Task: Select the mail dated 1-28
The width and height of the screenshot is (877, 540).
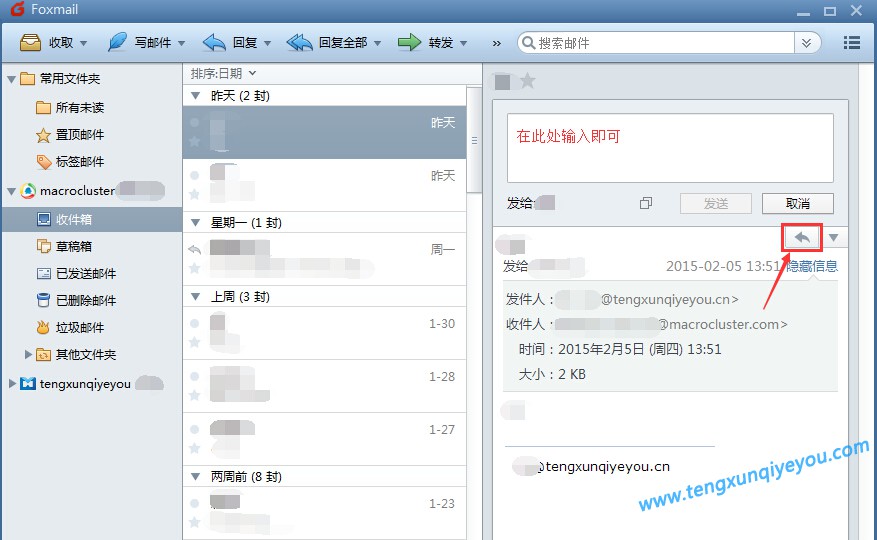Action: [324, 386]
